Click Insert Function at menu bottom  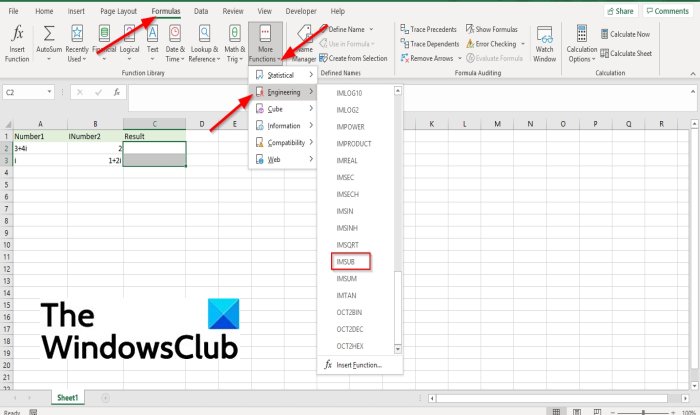pos(359,365)
